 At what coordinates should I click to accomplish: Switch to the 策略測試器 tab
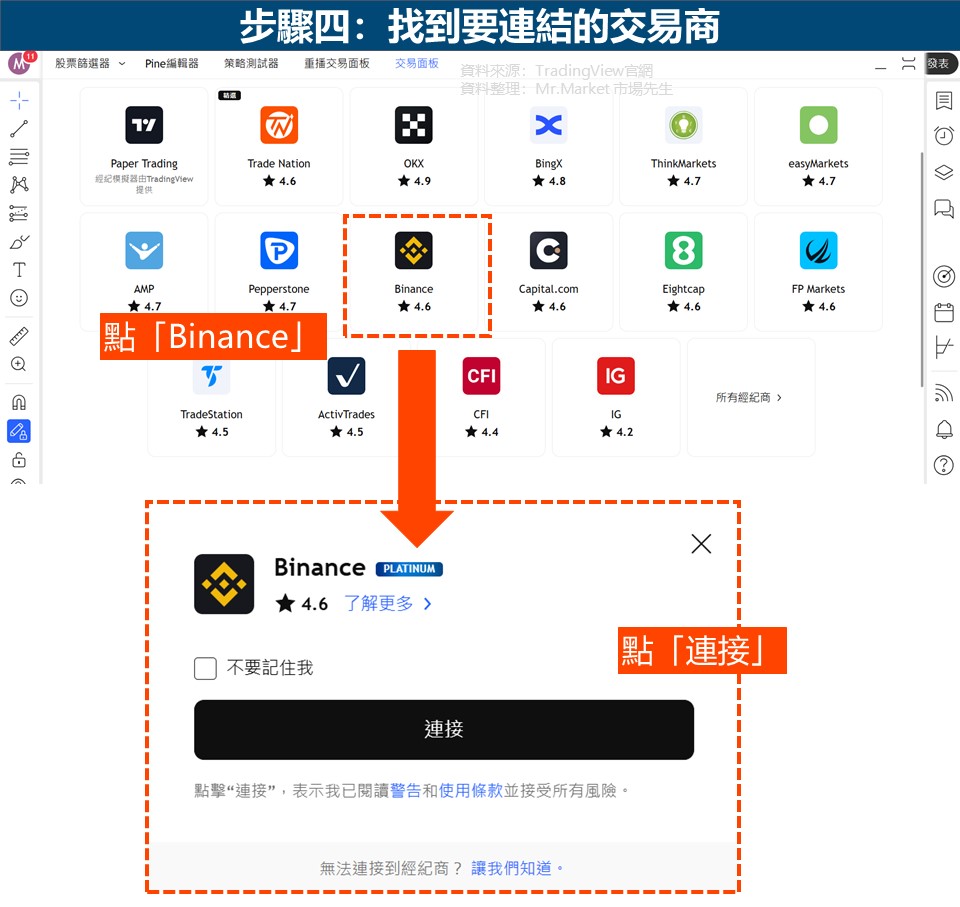coord(251,64)
